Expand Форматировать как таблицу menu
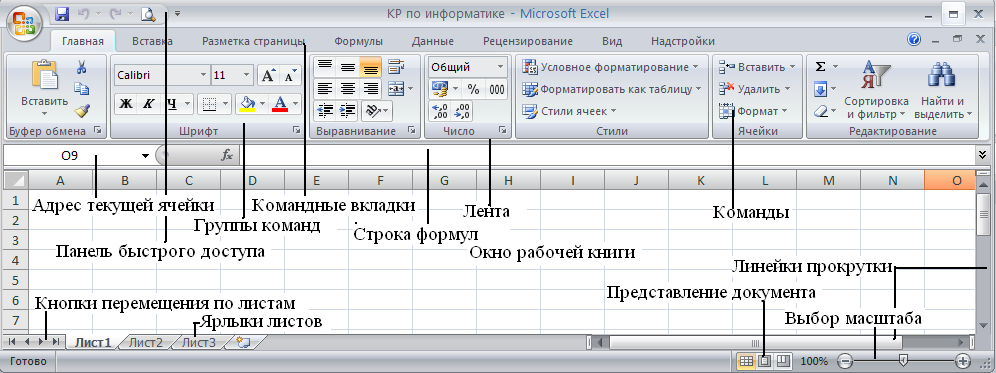This screenshot has width=996, height=373. [611, 89]
